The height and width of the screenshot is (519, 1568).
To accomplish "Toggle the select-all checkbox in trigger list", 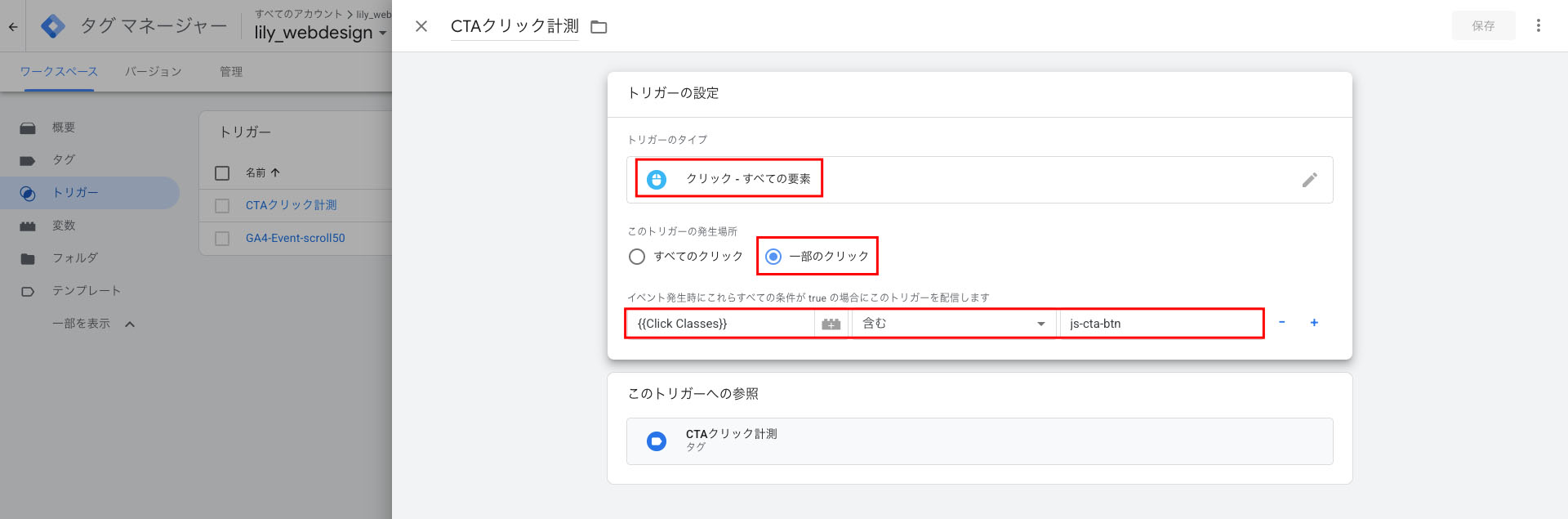I will (222, 173).
